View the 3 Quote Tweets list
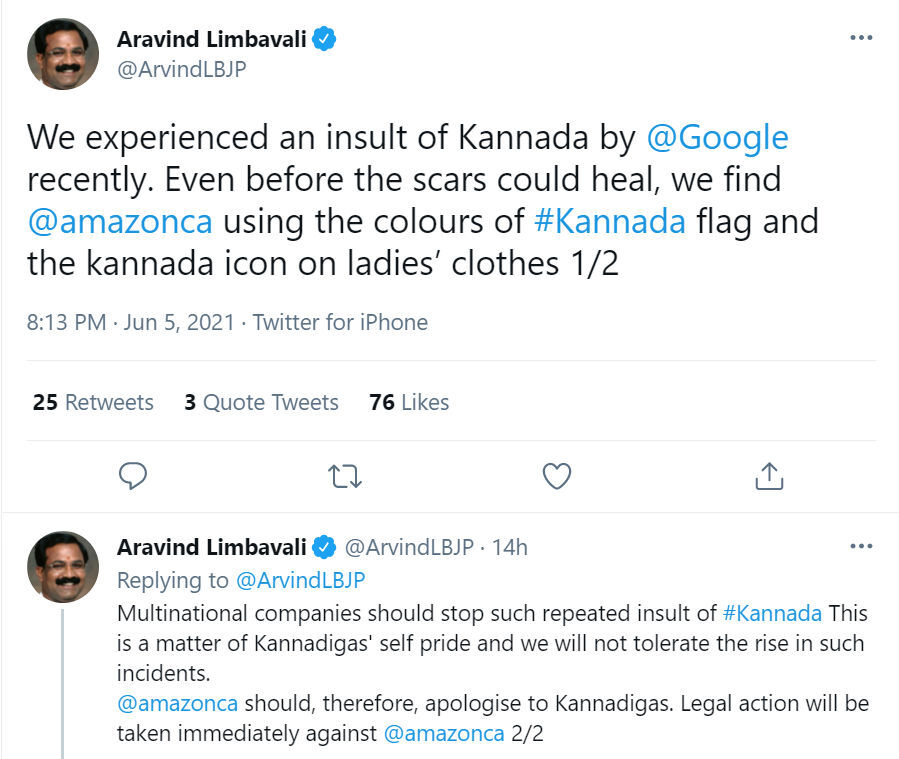Image resolution: width=899 pixels, height=759 pixels. pyautogui.click(x=261, y=402)
